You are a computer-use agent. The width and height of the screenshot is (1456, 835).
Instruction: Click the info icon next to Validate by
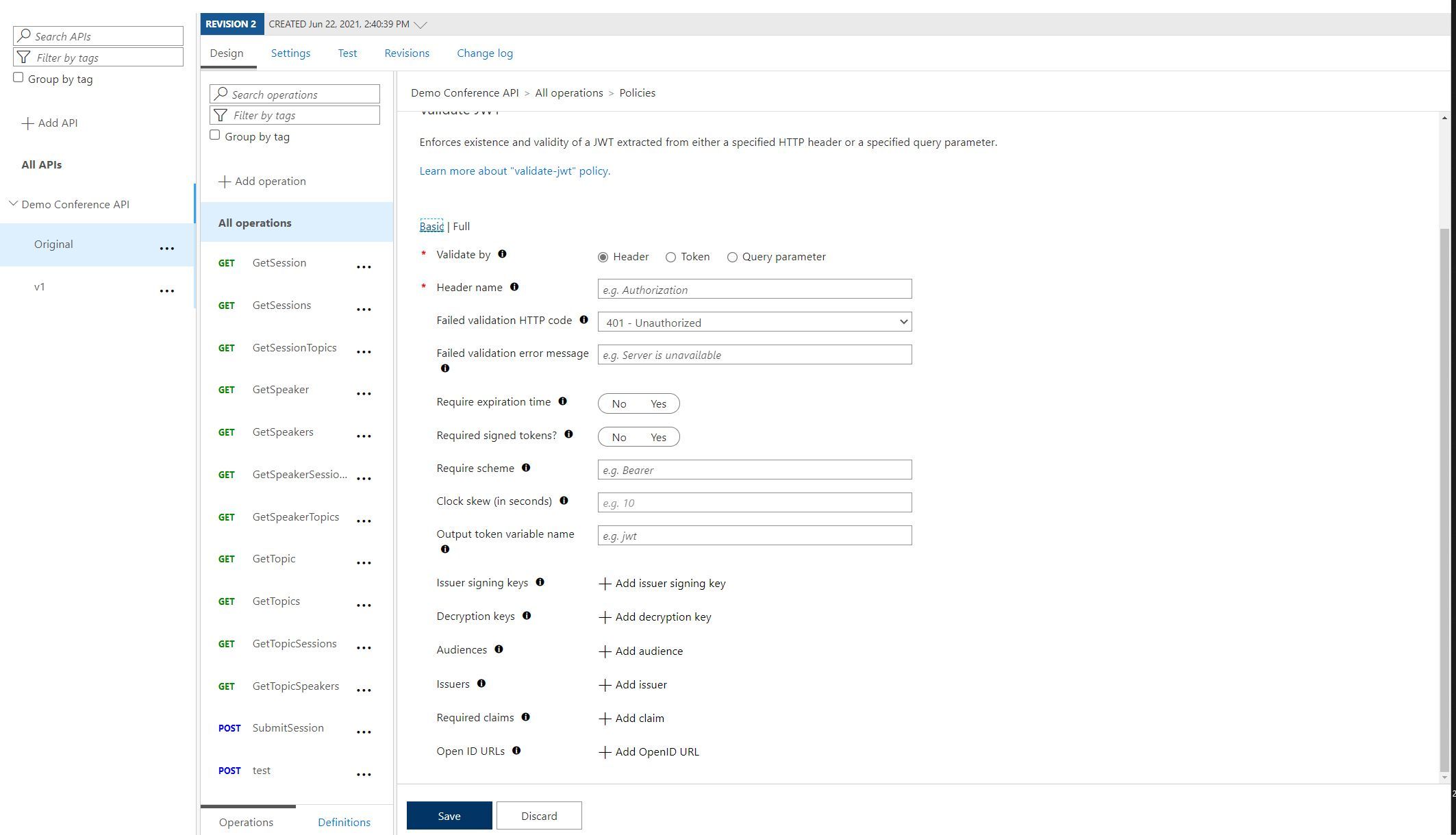tap(502, 253)
